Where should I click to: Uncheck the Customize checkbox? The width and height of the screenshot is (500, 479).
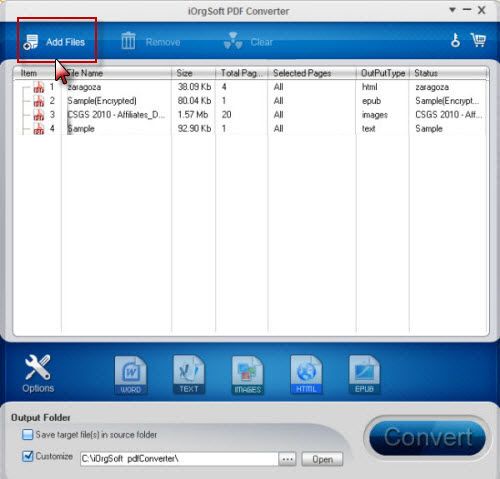27,456
